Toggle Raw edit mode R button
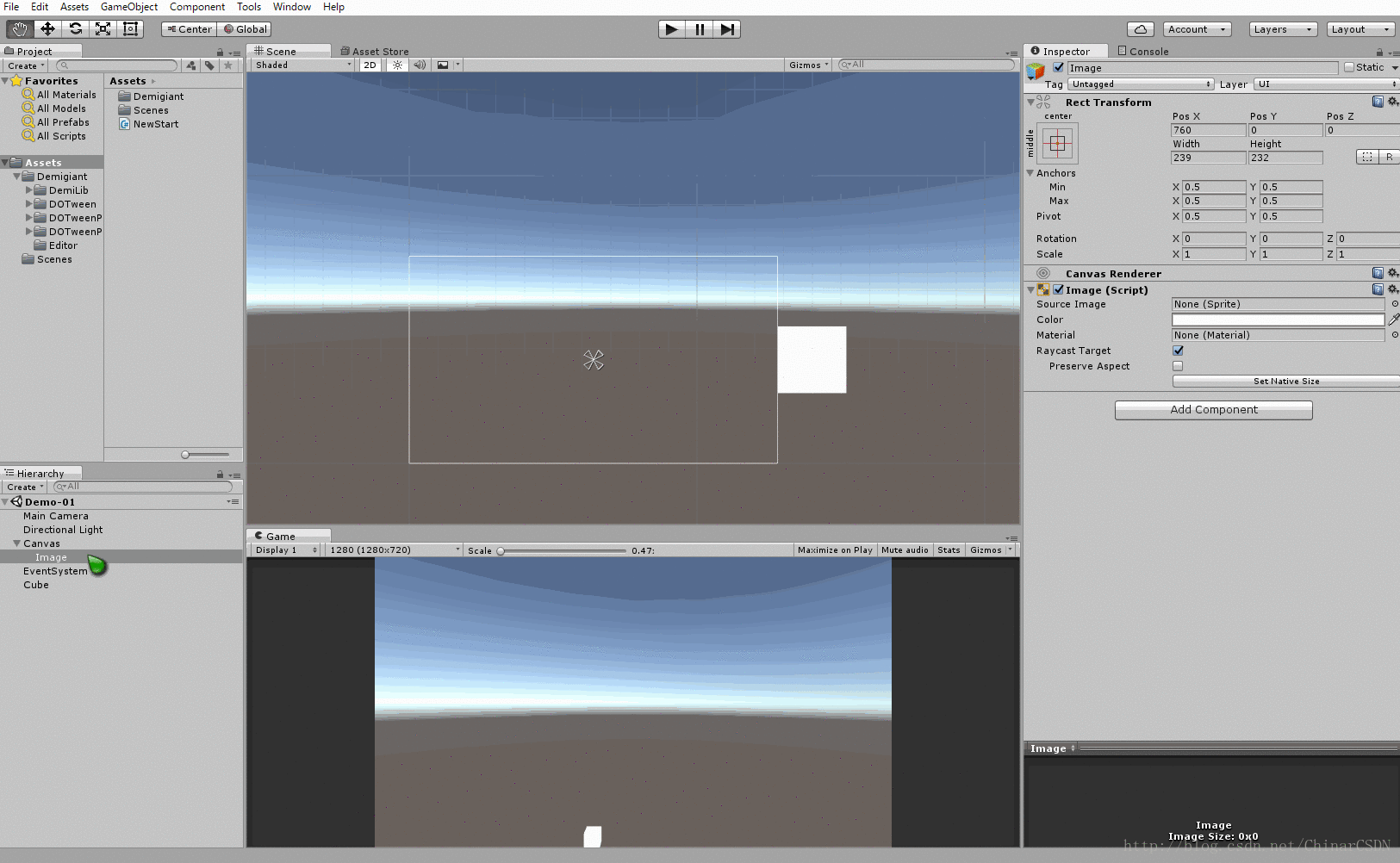This screenshot has height=863, width=1400. coord(1389,157)
